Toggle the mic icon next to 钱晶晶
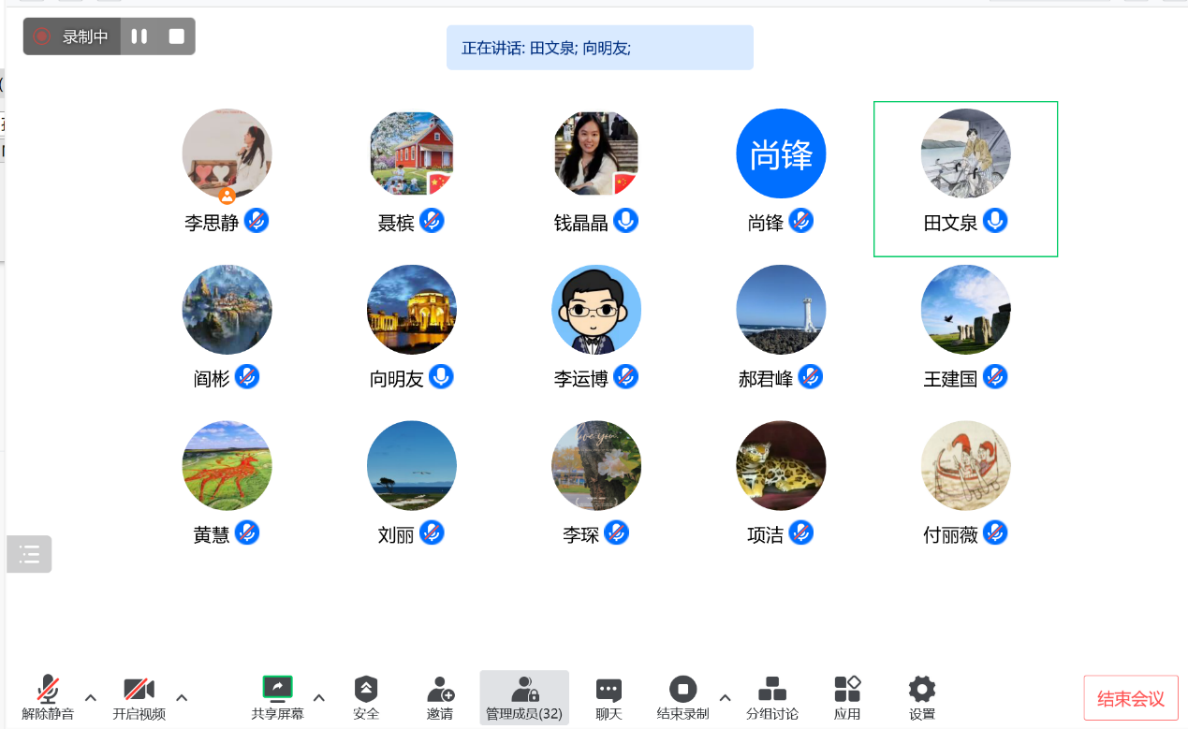This screenshot has width=1188, height=729. tap(626, 221)
